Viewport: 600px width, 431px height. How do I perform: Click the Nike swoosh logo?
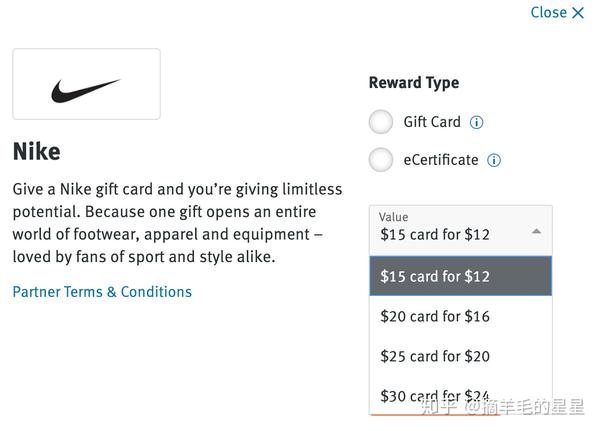coord(86,91)
